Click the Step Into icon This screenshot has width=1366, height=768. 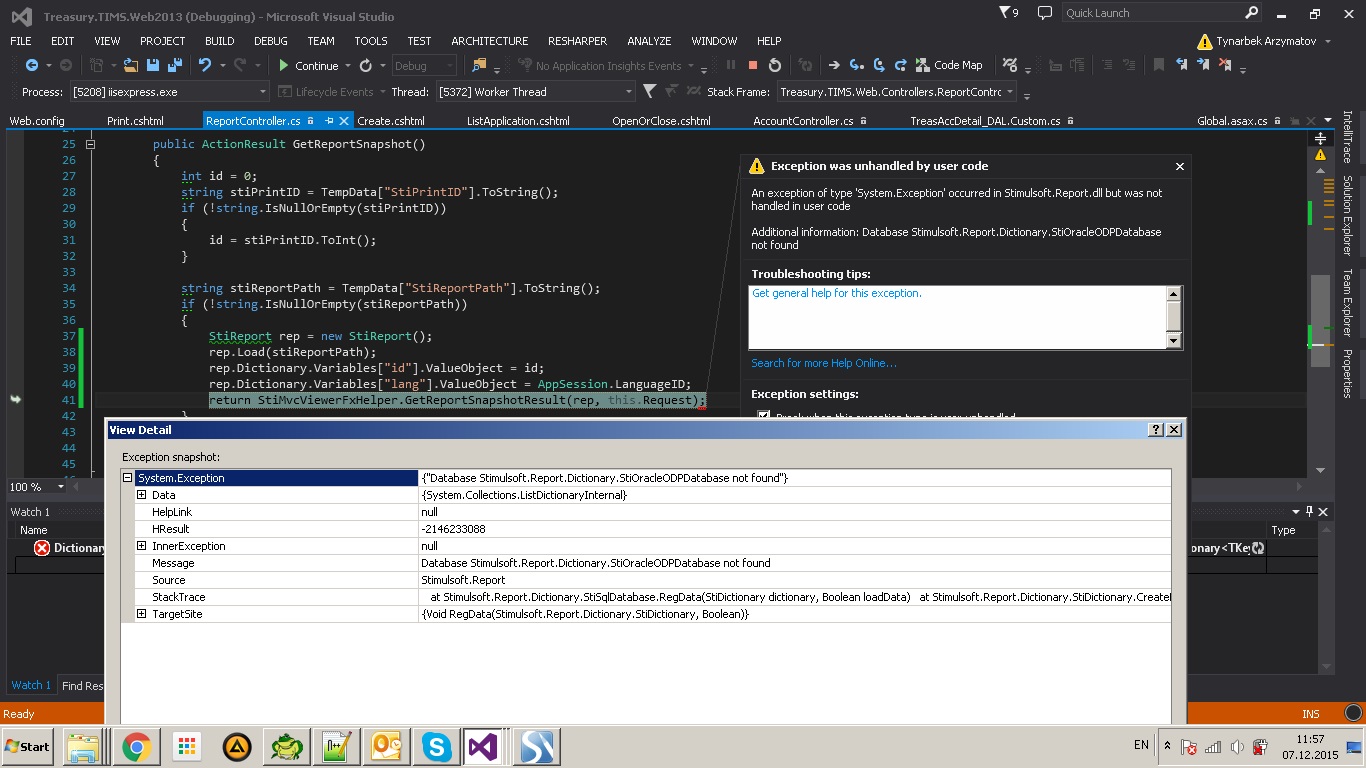[x=857, y=65]
